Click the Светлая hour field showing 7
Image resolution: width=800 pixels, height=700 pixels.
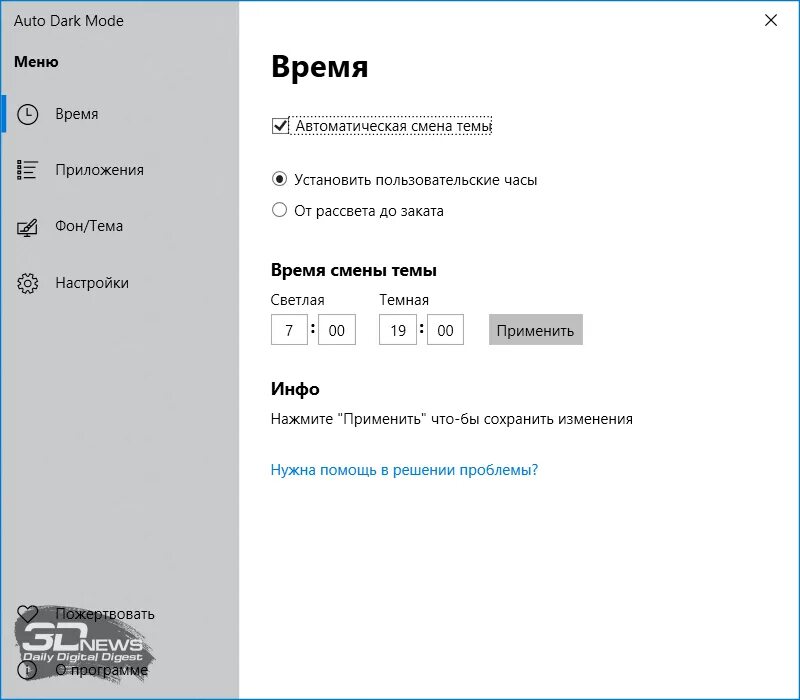point(289,330)
